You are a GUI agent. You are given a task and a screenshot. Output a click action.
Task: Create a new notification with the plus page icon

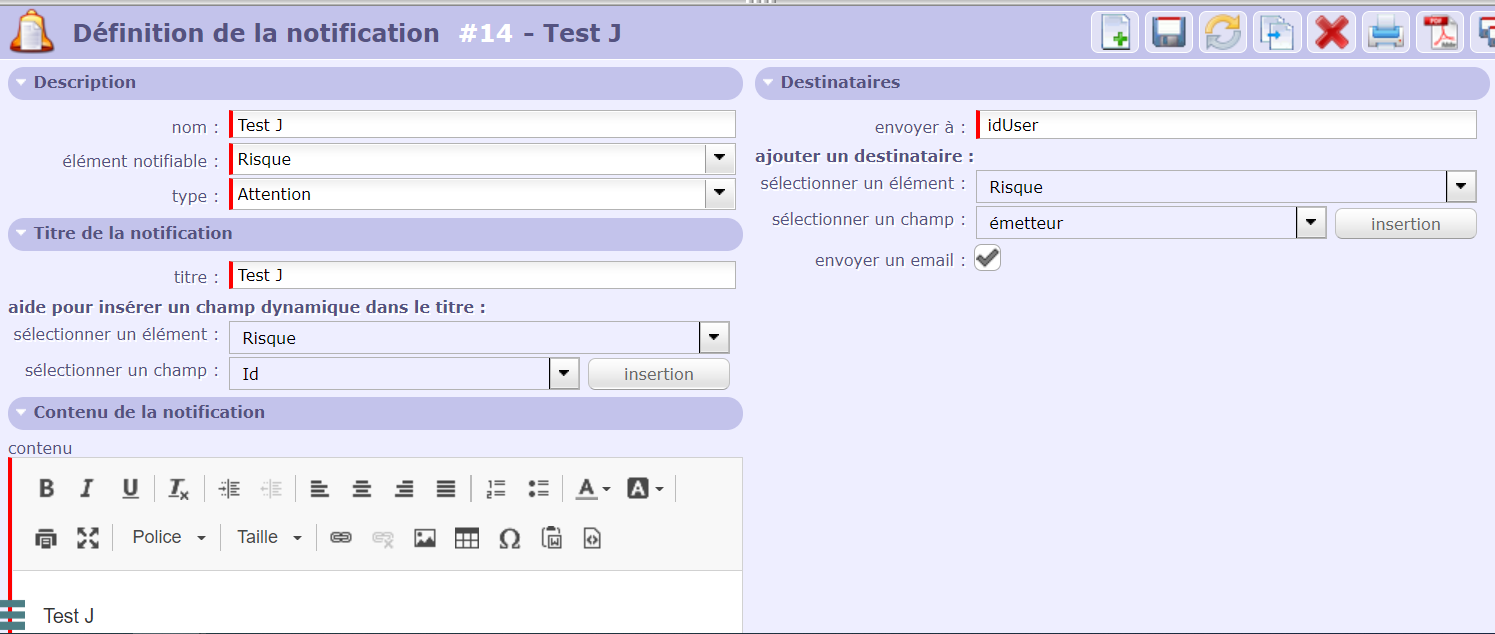pos(1114,33)
